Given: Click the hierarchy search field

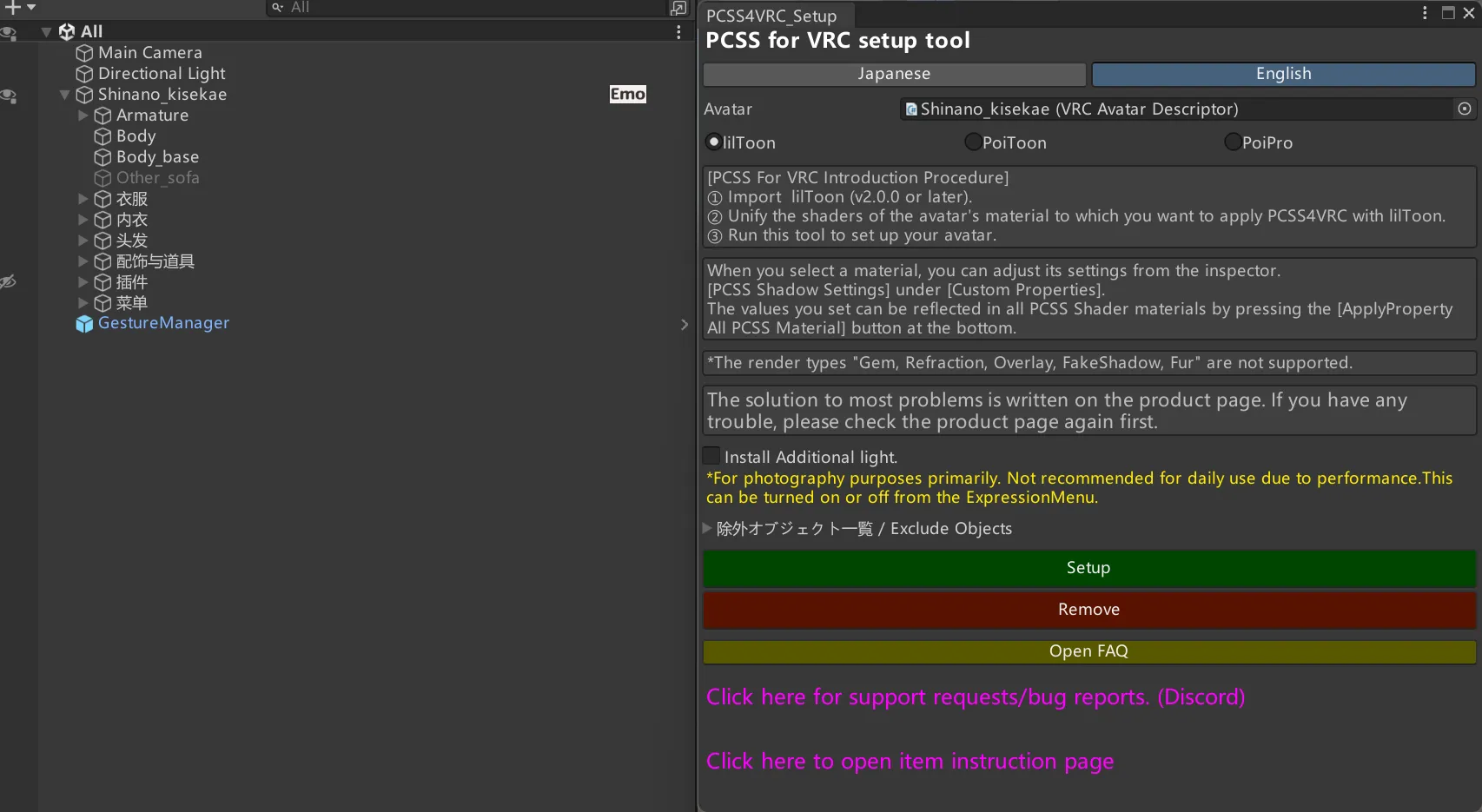Looking at the screenshot, I should click(x=466, y=8).
